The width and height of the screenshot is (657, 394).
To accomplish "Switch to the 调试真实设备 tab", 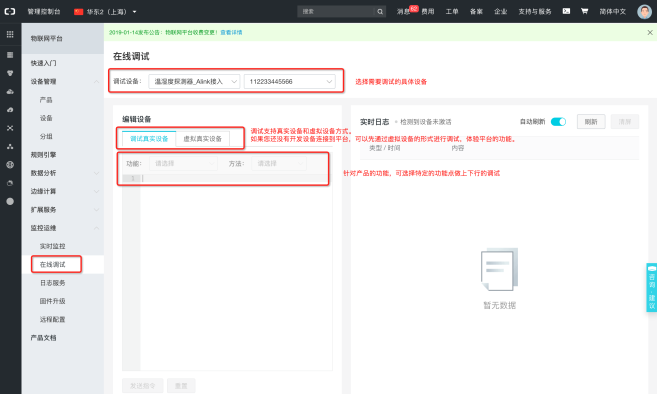I will [x=149, y=139].
